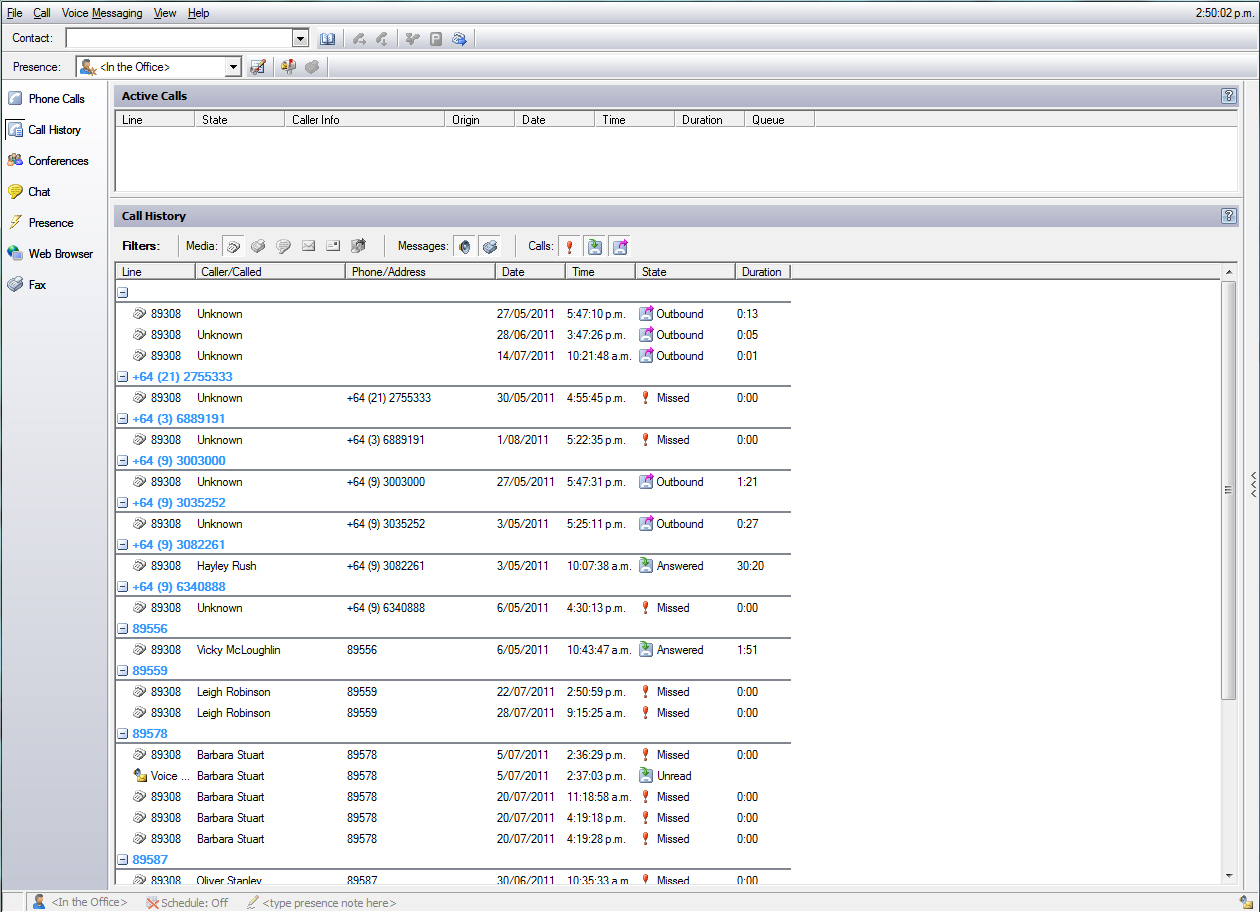Screen dimensions: 1260x912
Task: Open the Help menu
Action: tap(199, 13)
